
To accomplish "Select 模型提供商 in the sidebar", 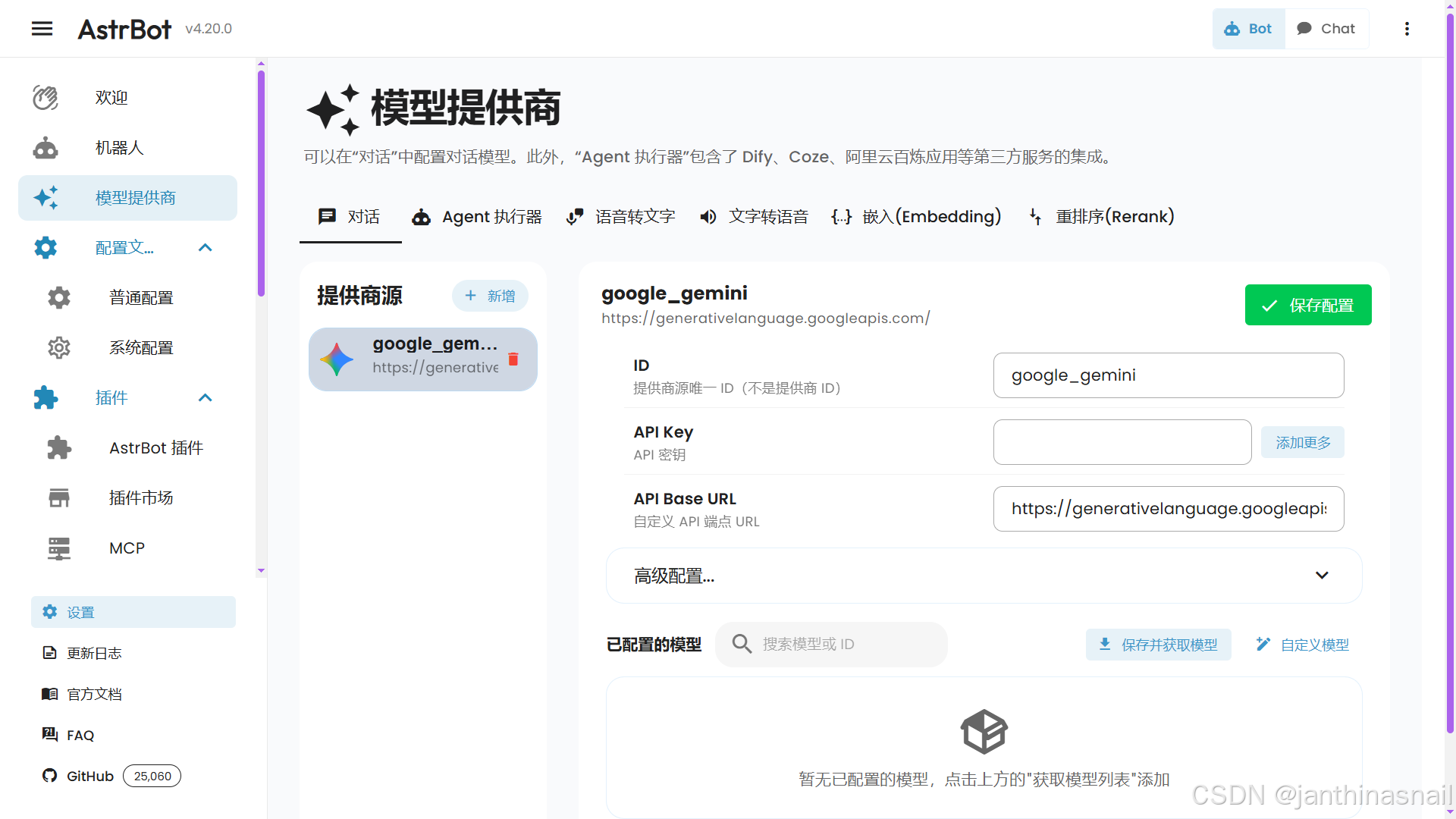I will click(127, 198).
